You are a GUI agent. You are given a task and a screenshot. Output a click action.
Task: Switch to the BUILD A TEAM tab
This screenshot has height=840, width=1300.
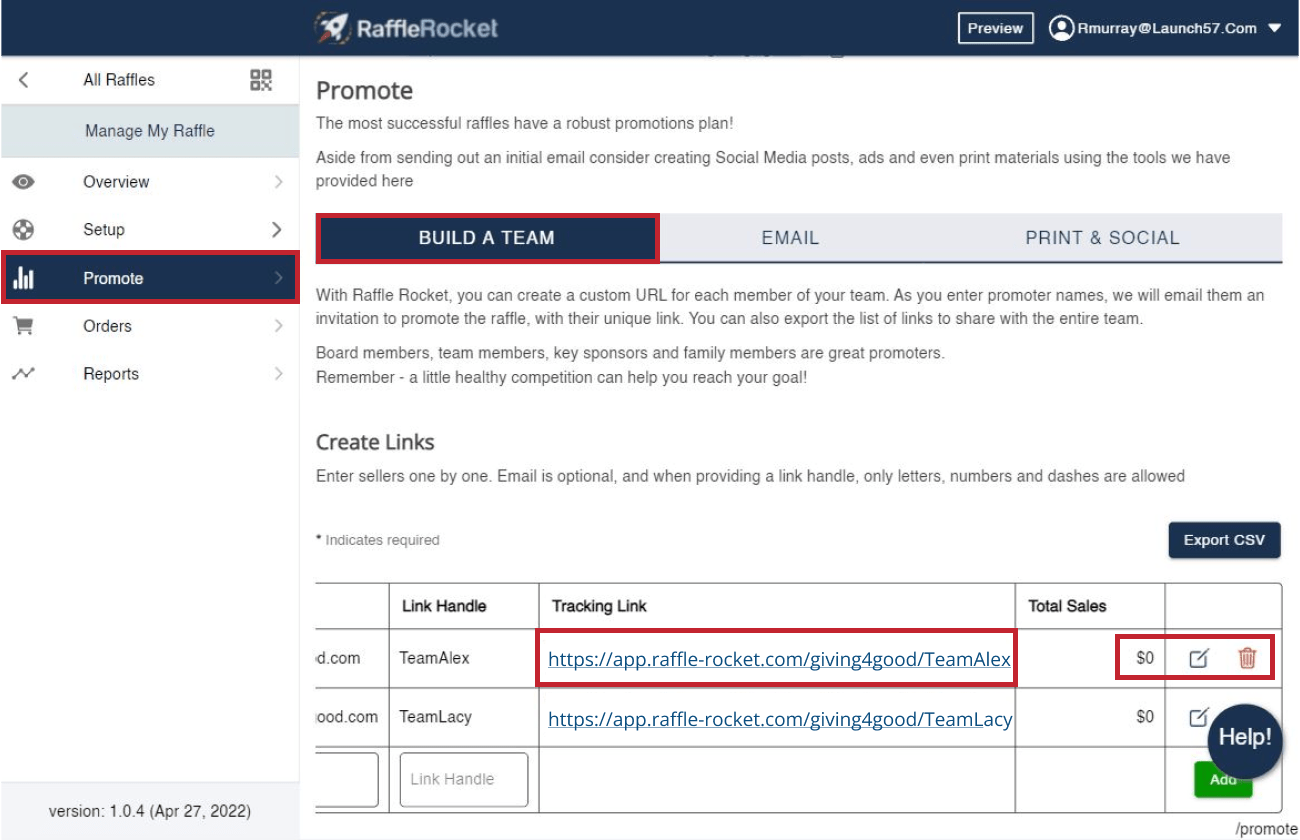487,238
